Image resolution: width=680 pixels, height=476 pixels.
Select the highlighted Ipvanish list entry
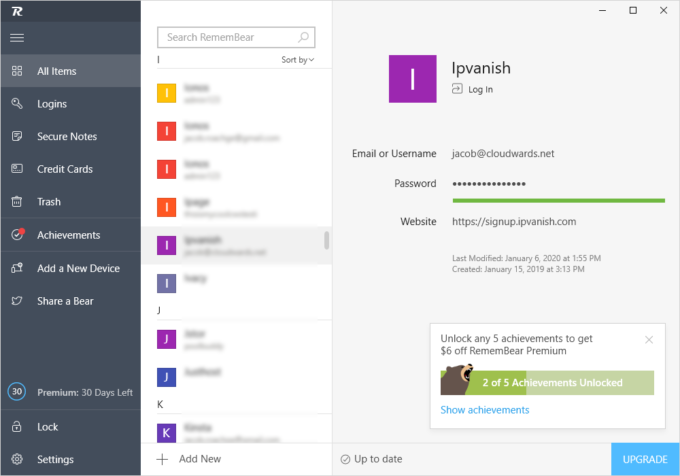pyautogui.click(x=237, y=245)
